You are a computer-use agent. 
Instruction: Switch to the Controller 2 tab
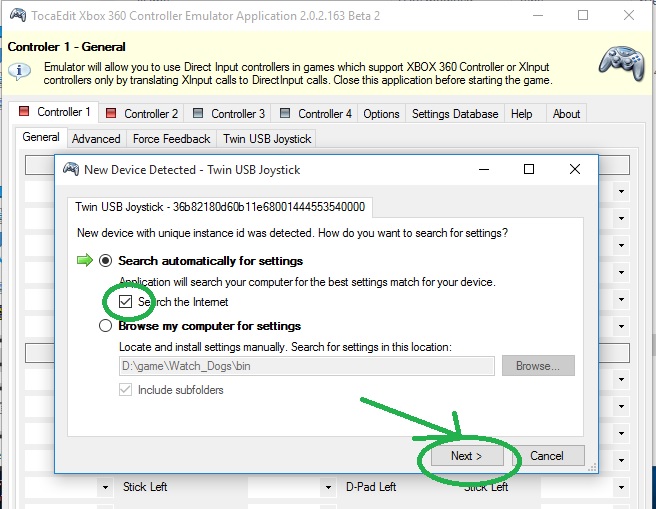coord(142,113)
